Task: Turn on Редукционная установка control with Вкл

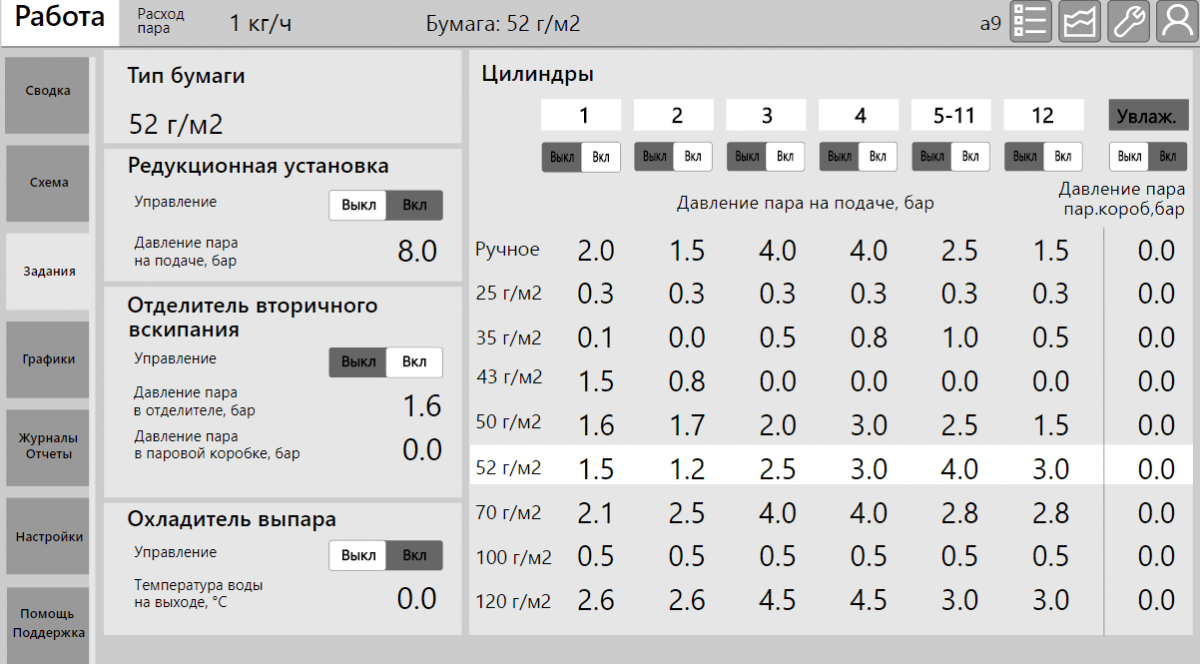Action: point(414,205)
